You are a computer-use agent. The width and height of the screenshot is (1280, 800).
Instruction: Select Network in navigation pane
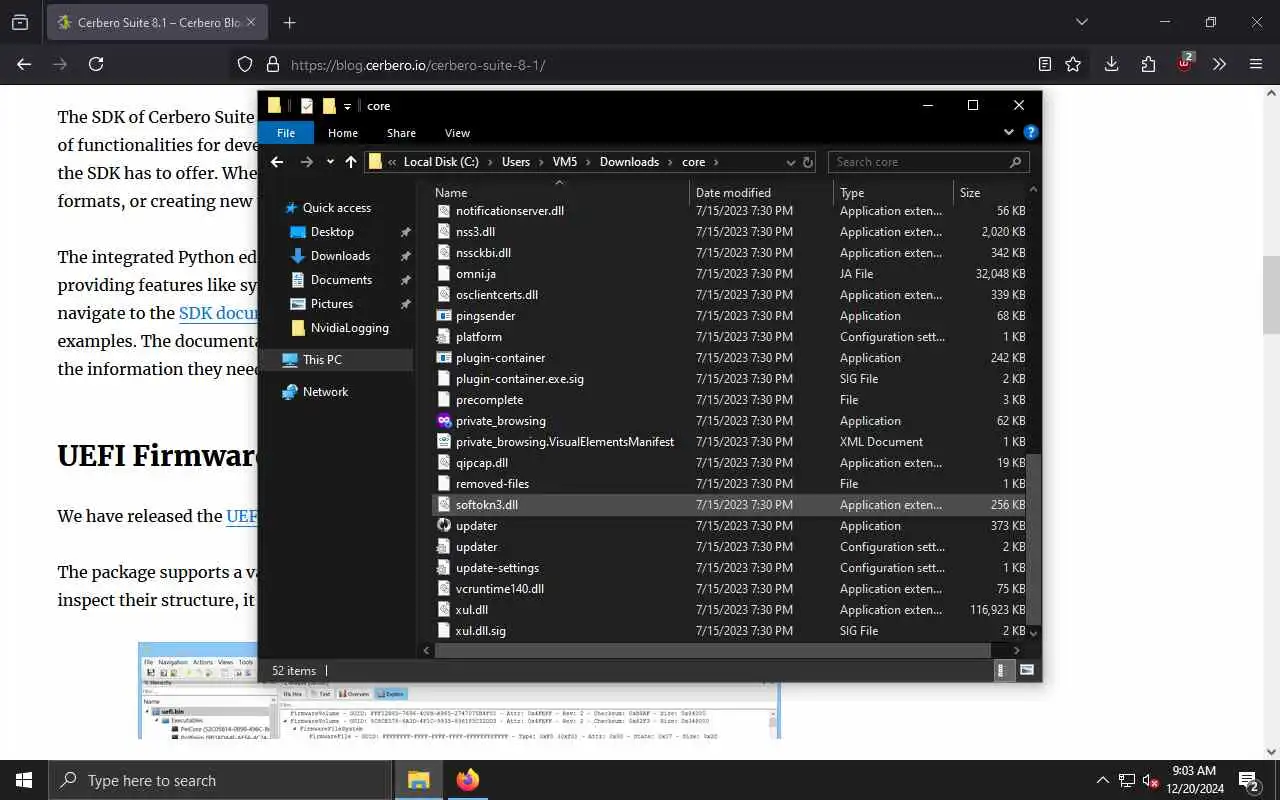325,392
